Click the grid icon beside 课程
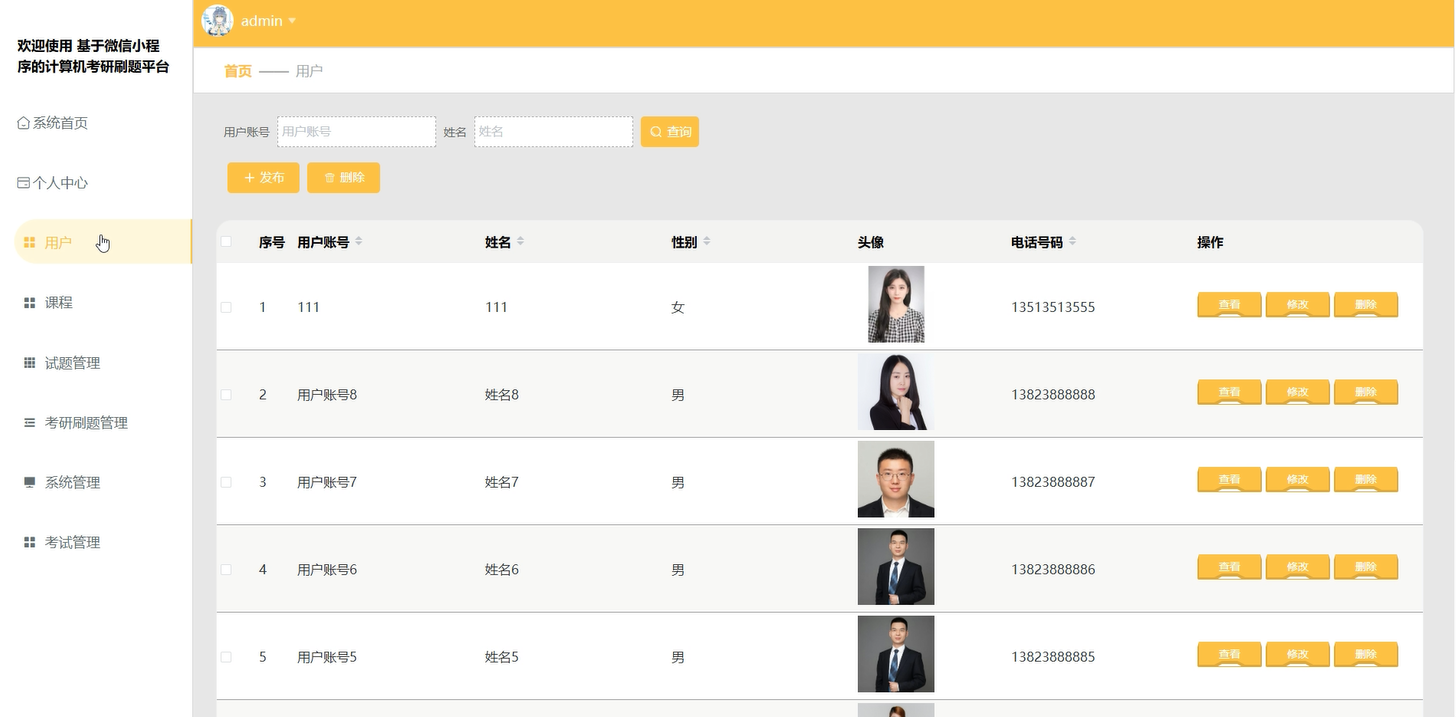Image resolution: width=1456 pixels, height=717 pixels. coord(30,303)
